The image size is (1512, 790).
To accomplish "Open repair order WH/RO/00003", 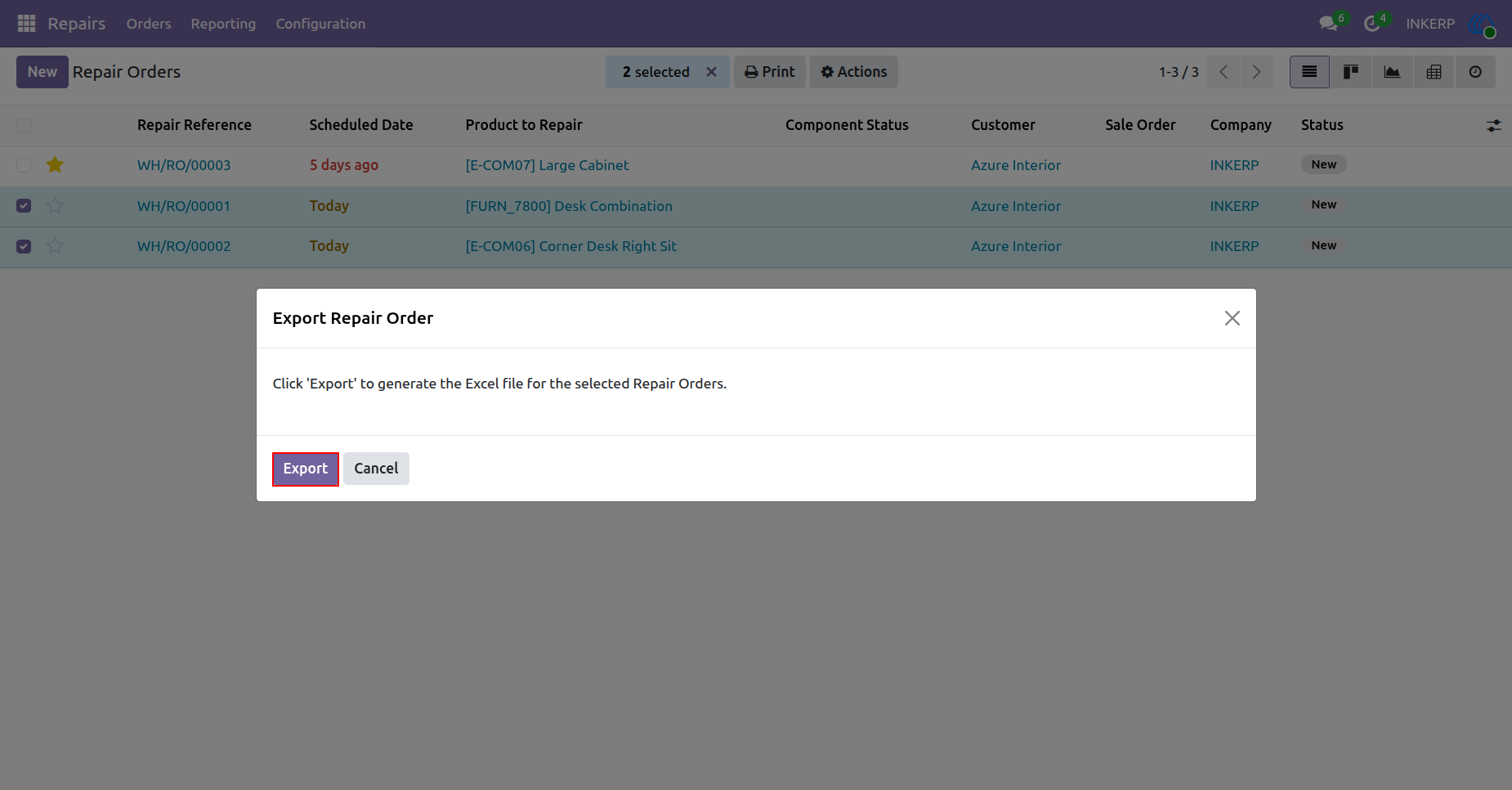I will [184, 165].
